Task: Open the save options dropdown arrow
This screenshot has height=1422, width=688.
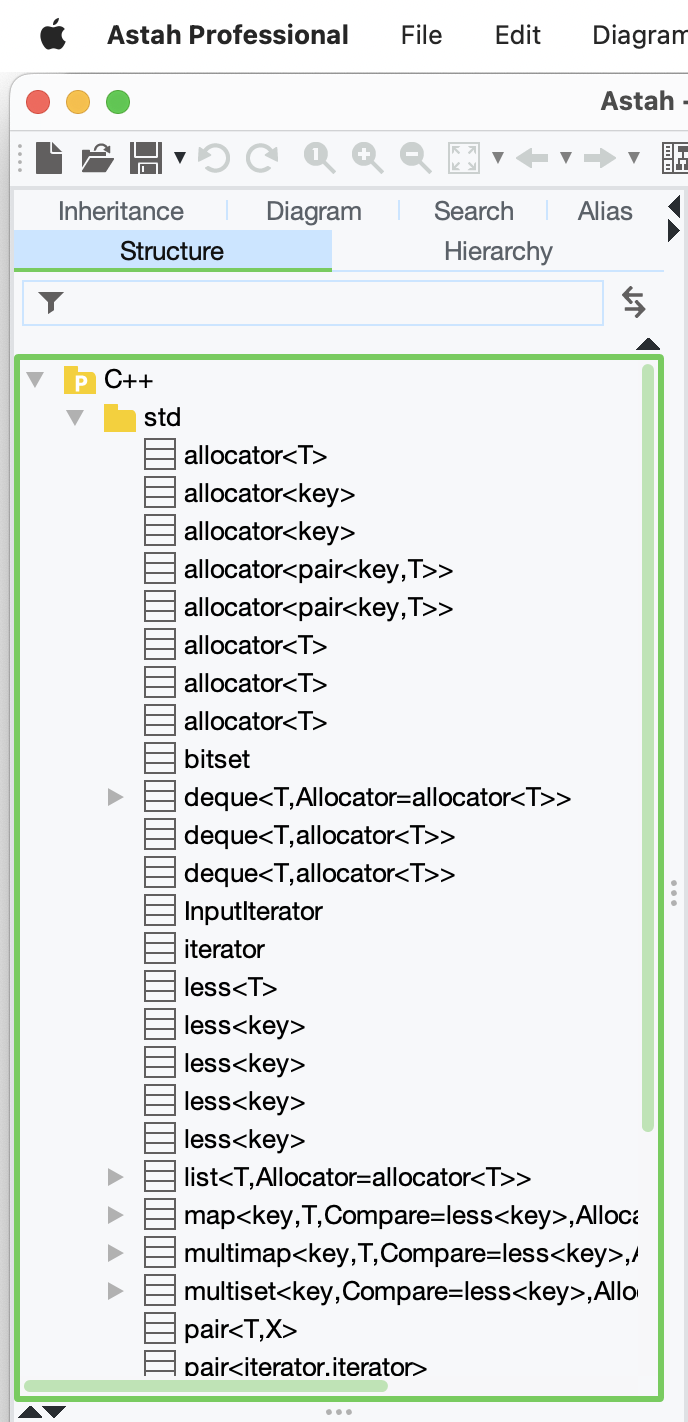Action: pyautogui.click(x=180, y=157)
